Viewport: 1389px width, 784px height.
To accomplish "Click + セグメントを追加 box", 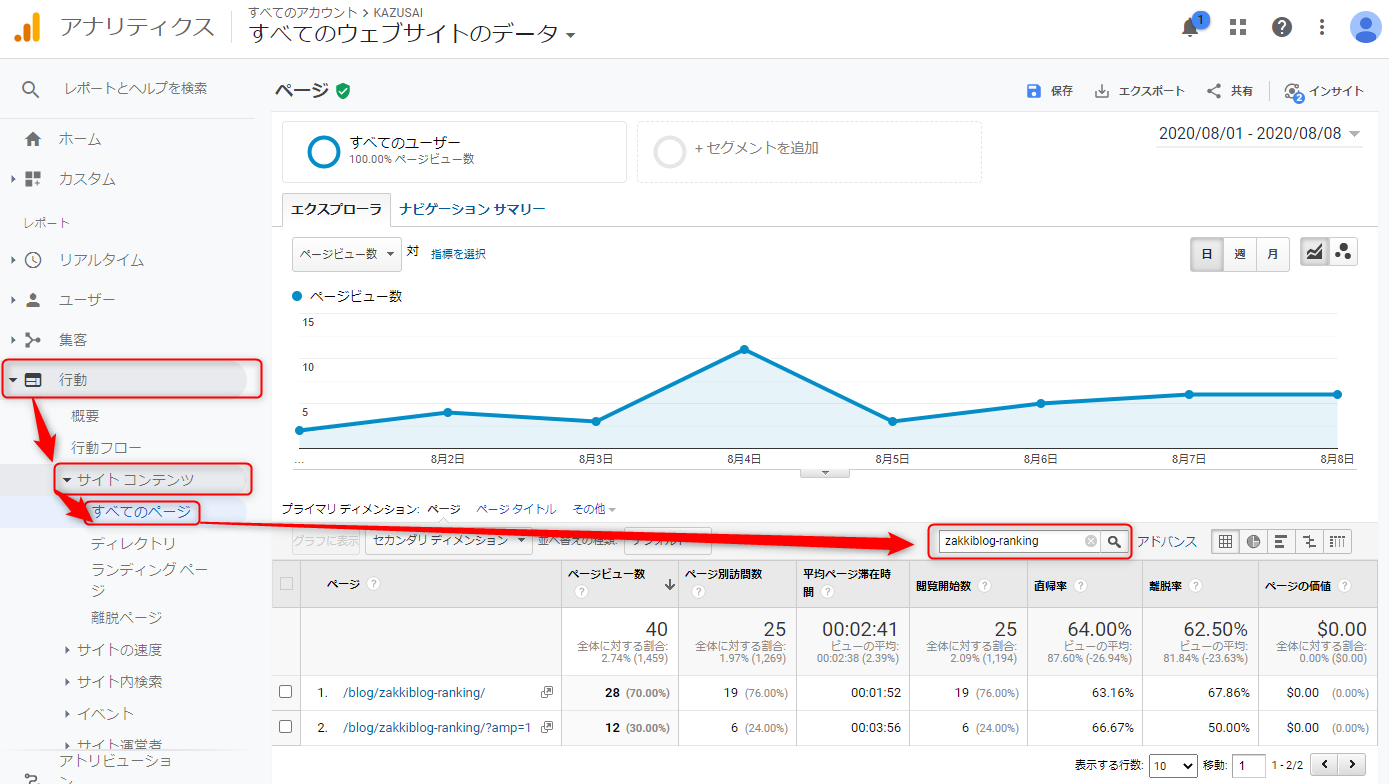I will coord(809,152).
